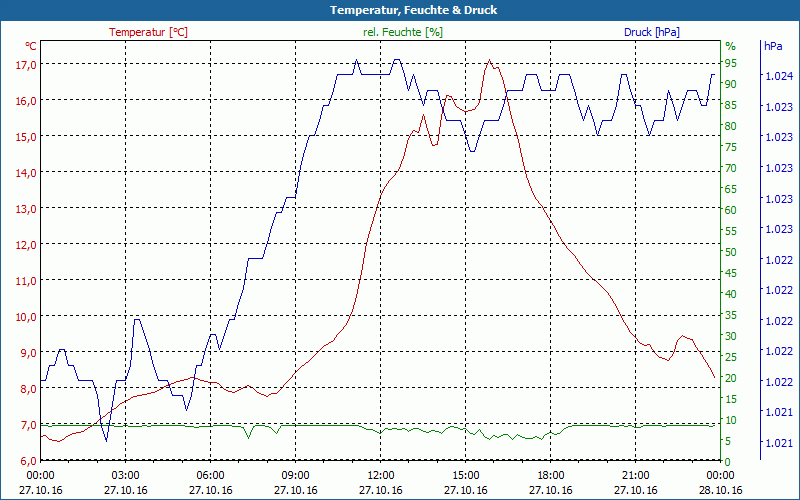This screenshot has height=500, width=800.
Task: Click the '50' humidity axis tick
Action: (x=731, y=252)
